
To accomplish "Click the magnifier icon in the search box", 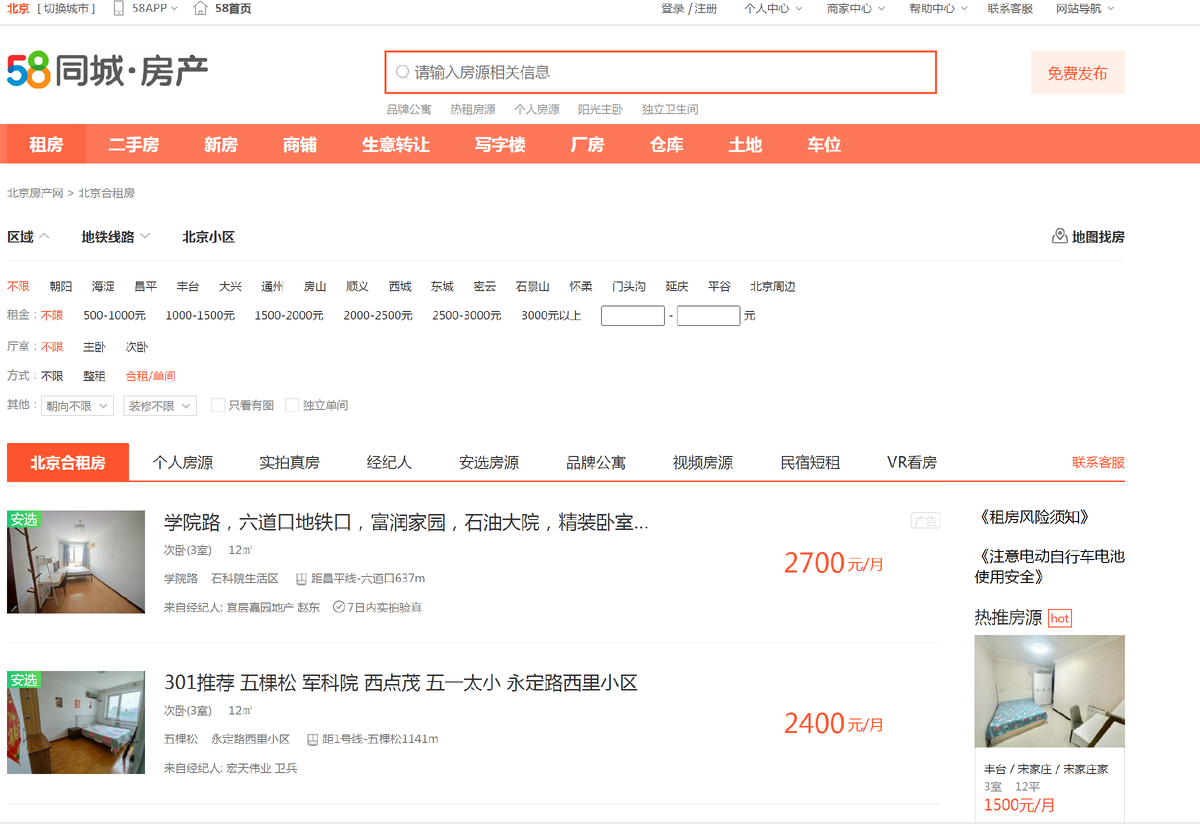I will 399,70.
